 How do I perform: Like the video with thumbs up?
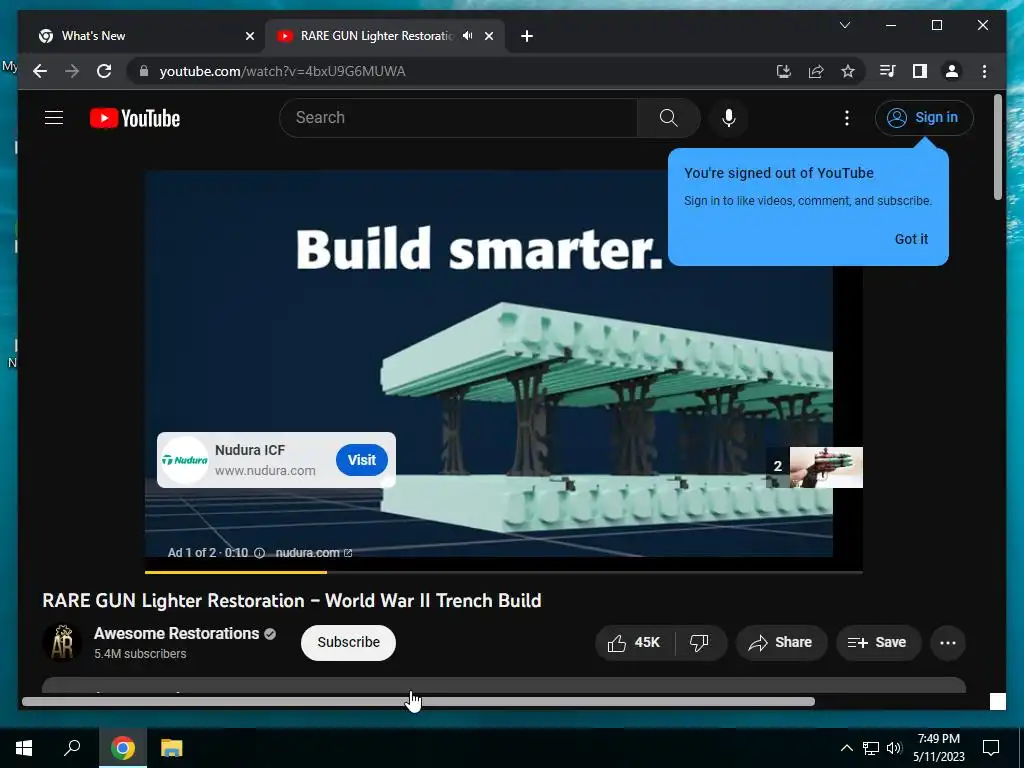click(x=634, y=643)
